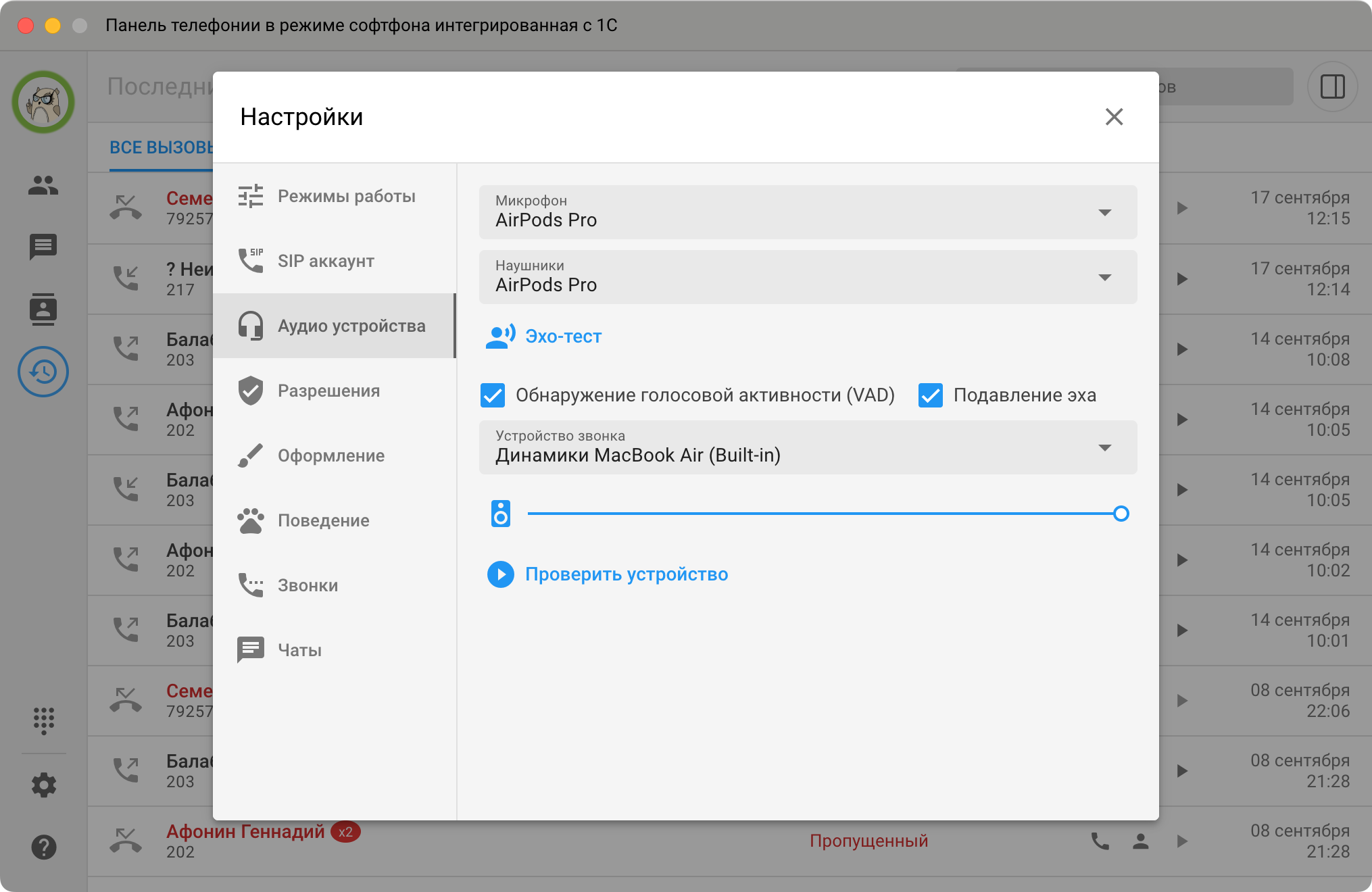
Task: Select the Чаты settings section
Action: click(335, 650)
